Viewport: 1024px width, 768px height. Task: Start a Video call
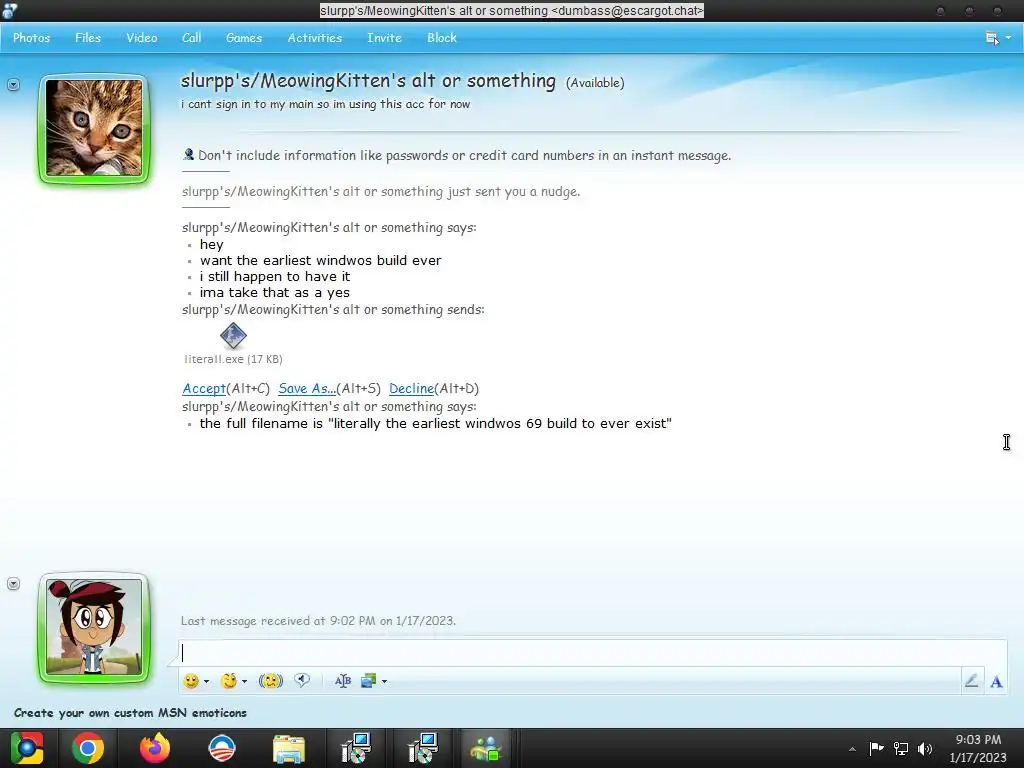click(142, 38)
